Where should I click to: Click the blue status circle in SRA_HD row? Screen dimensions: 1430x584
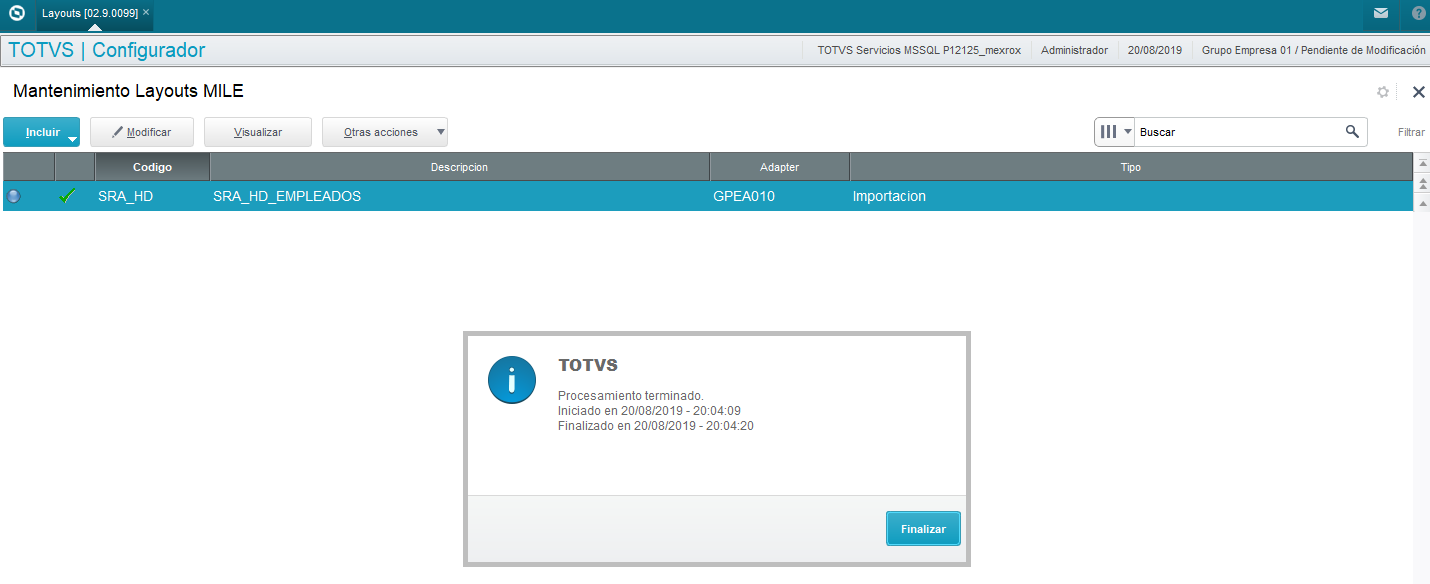click(x=14, y=196)
